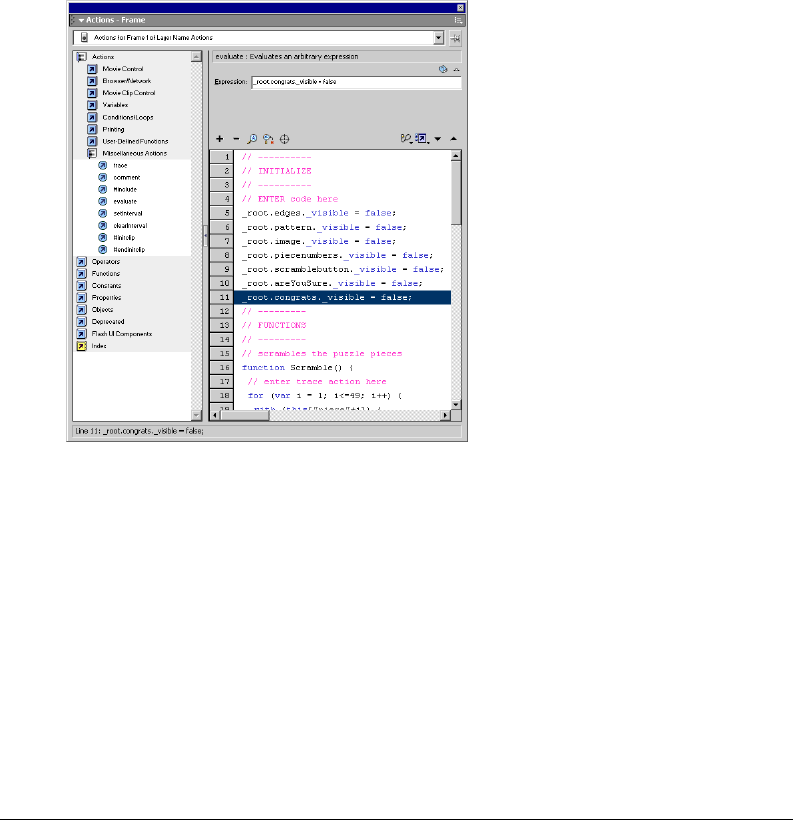Viewport: 793px width, 820px height.
Task: Open the Replace tool icon
Action: tap(268, 139)
